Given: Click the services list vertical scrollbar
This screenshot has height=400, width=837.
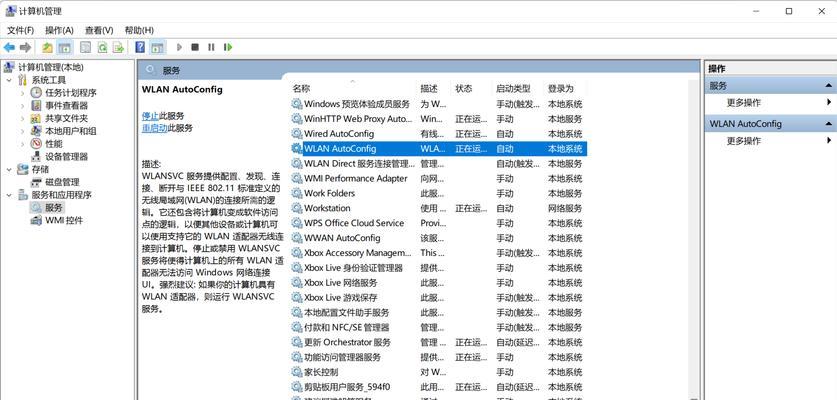Looking at the screenshot, I should click(694, 240).
